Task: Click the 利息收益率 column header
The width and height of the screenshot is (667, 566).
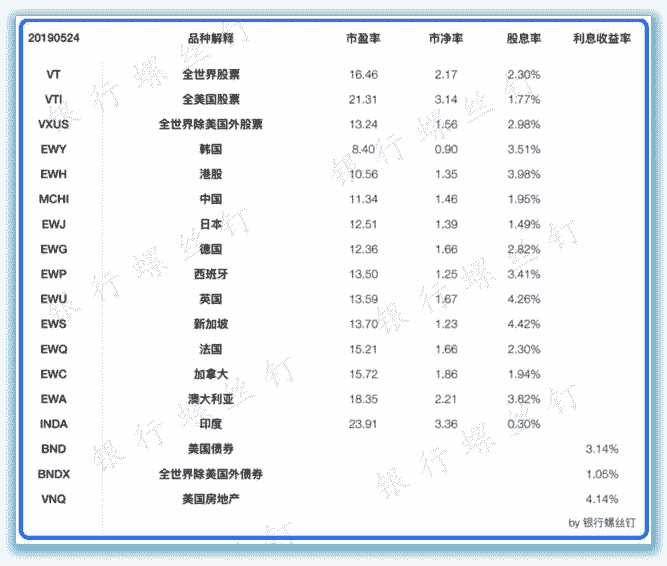Action: coord(602,38)
